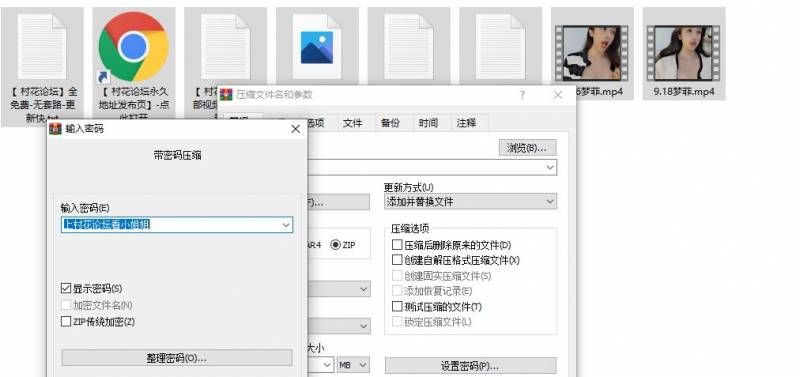Select the ZIP format radio button
The height and width of the screenshot is (377, 800).
(x=336, y=245)
